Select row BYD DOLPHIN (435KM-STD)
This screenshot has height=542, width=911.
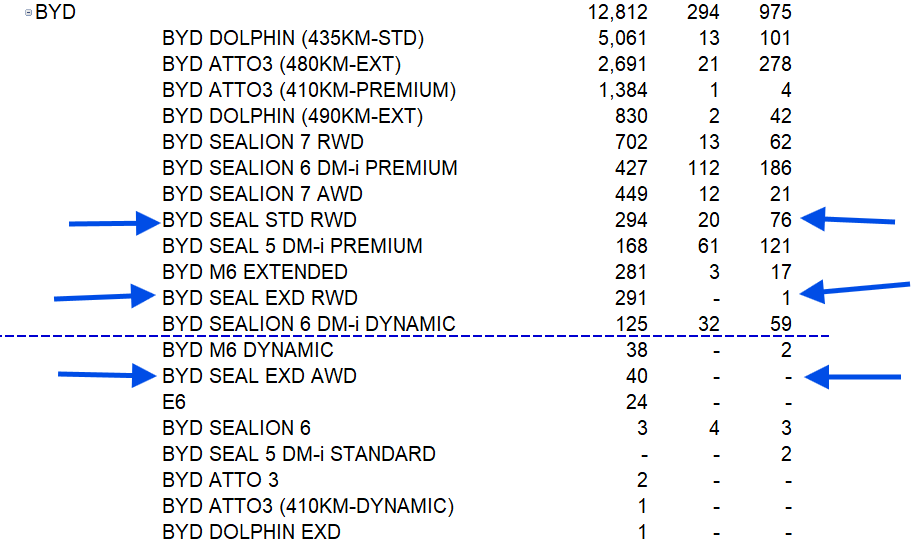click(x=293, y=38)
